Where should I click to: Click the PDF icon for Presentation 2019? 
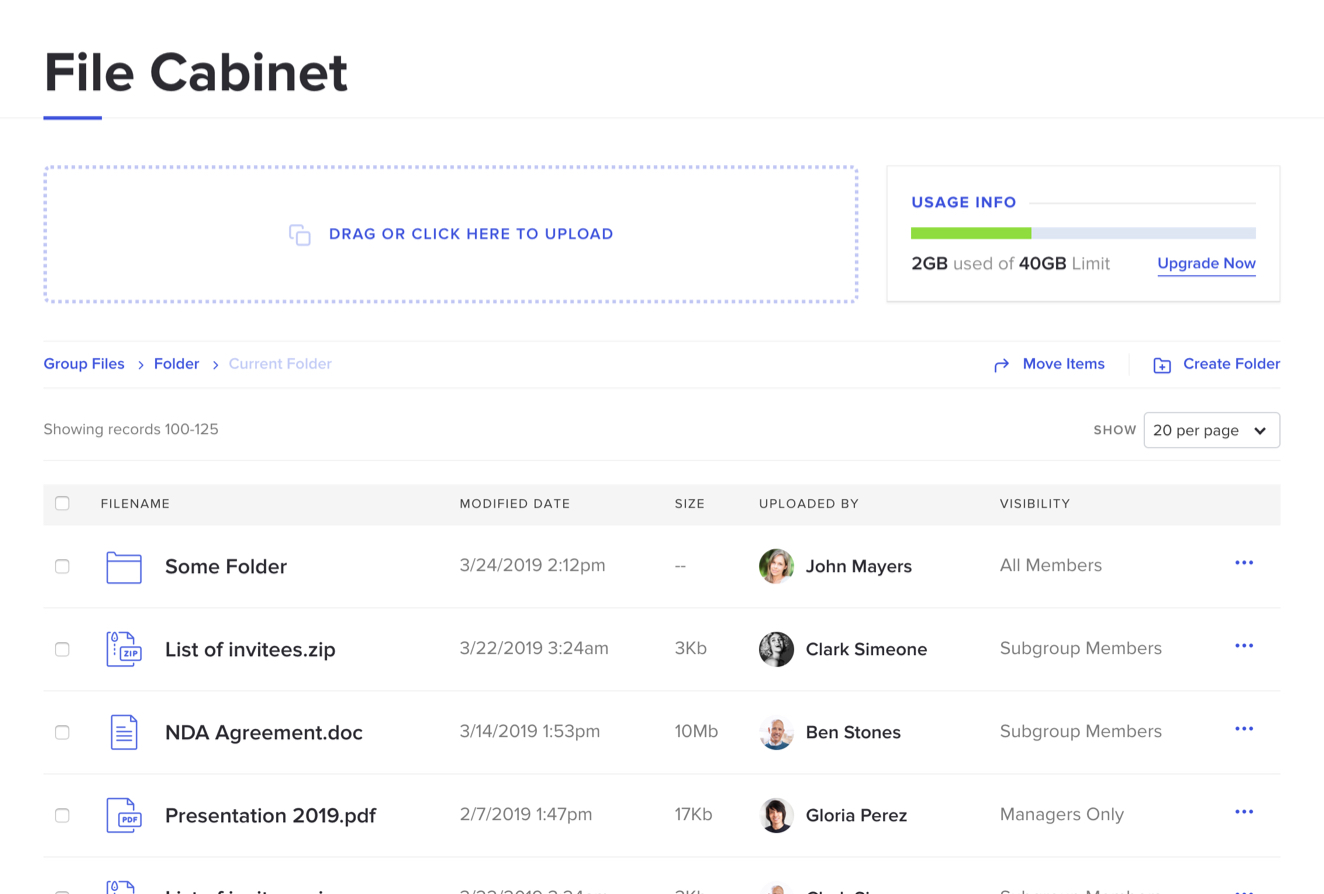pos(124,815)
